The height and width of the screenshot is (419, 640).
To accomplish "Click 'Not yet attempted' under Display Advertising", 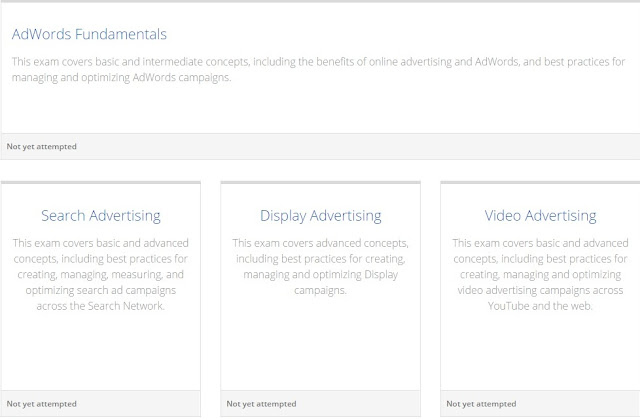I will click(x=261, y=404).
